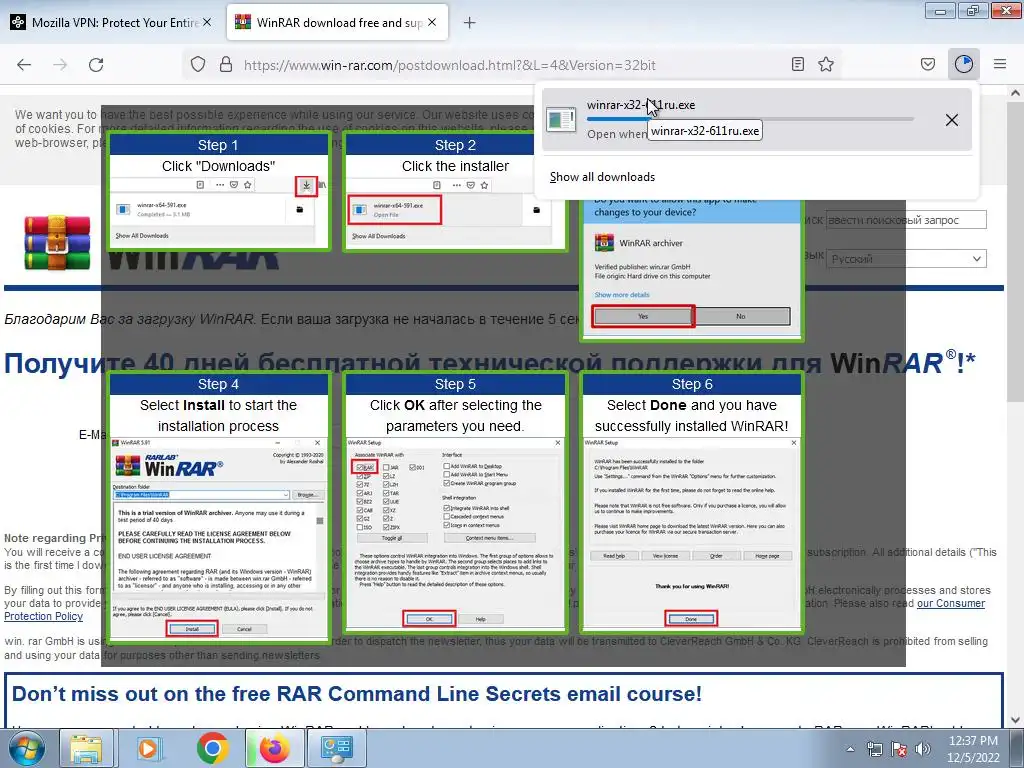Click the Step 6 tutorial image
The height and width of the screenshot is (768, 1024).
tap(692, 502)
